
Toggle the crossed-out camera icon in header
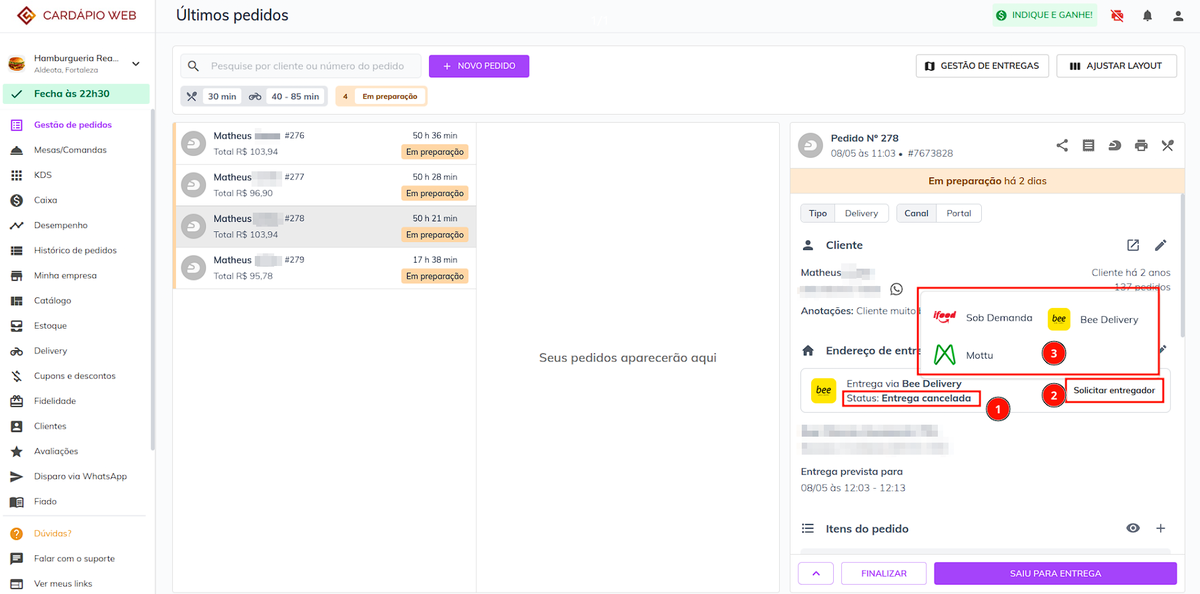click(1117, 16)
